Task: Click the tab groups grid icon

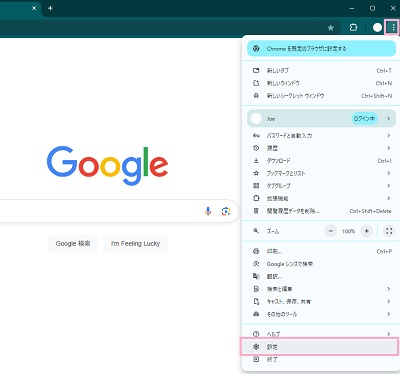Action: tap(256, 186)
